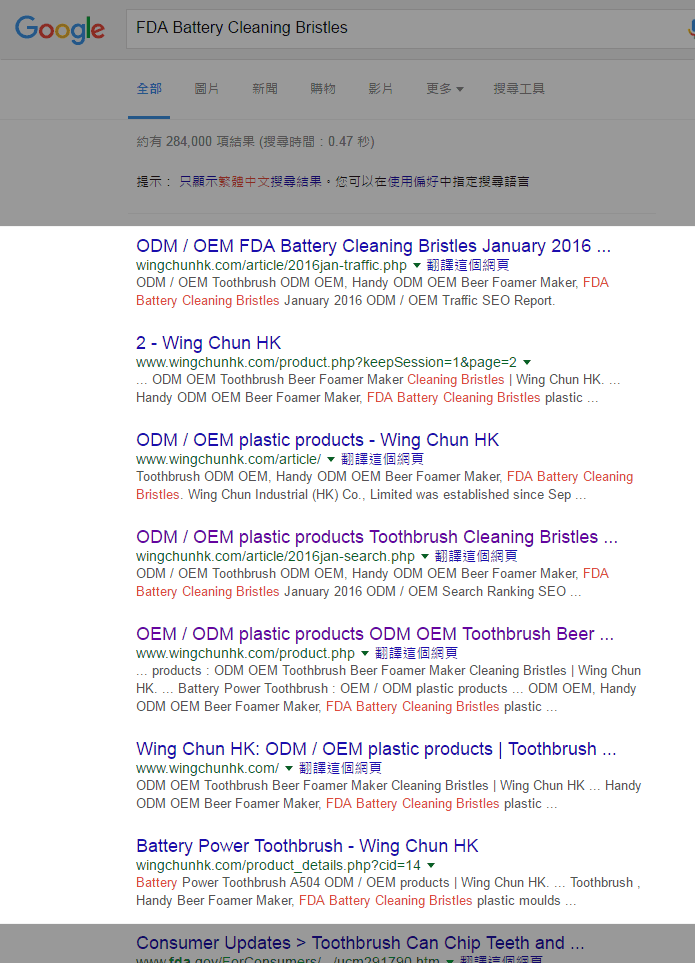Open 'Wing Chun HK: ODM / OEM plastic products | Toothbrush' result
695x963 pixels.
point(376,749)
